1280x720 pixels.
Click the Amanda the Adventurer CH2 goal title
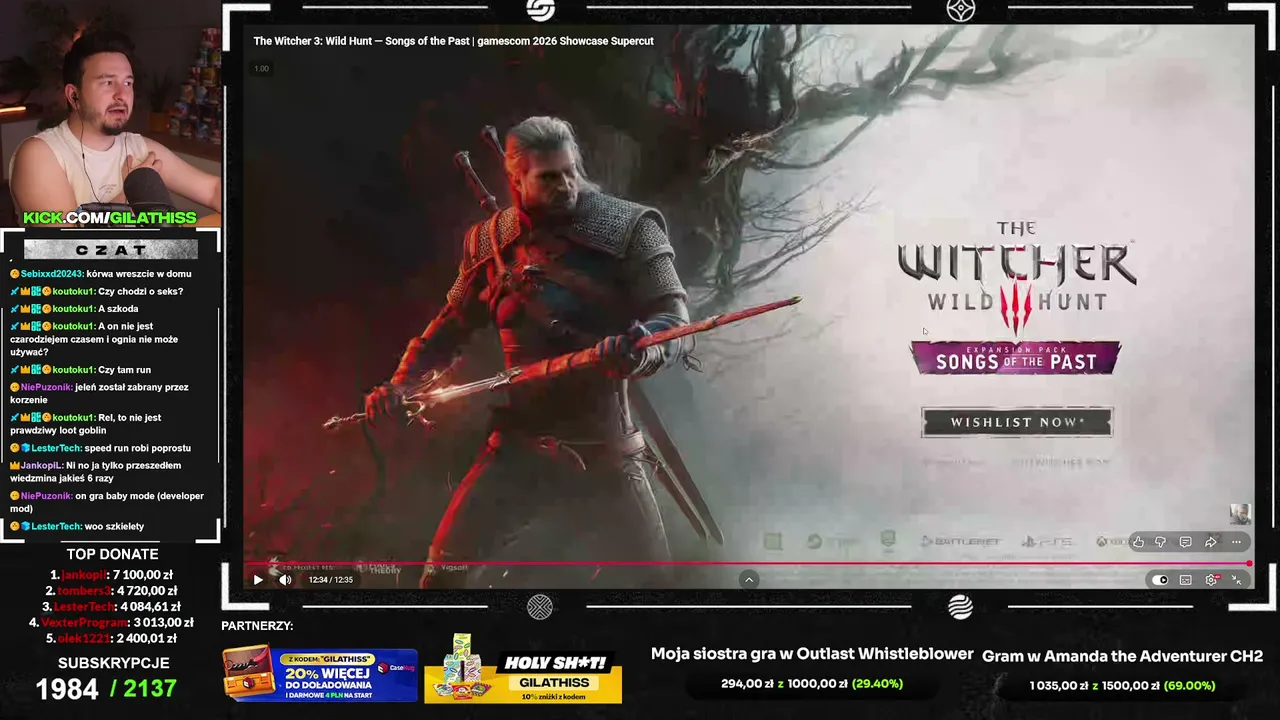(x=1122, y=656)
